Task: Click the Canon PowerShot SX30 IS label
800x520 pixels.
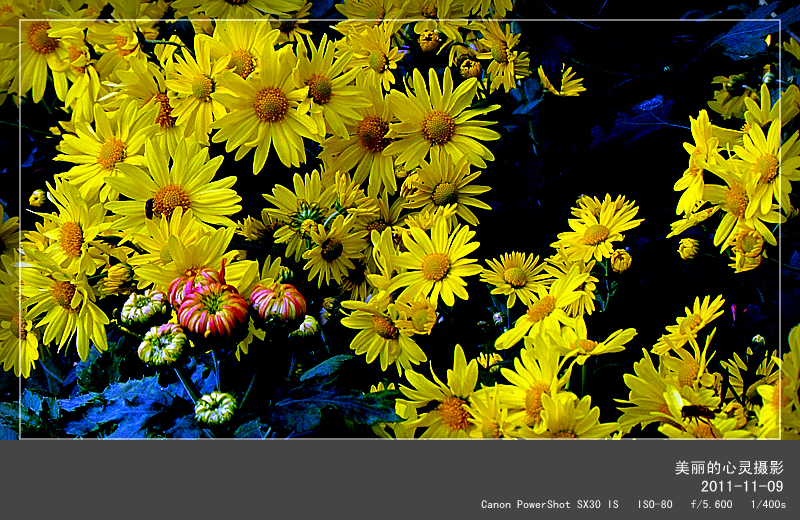Action: [x=549, y=504]
